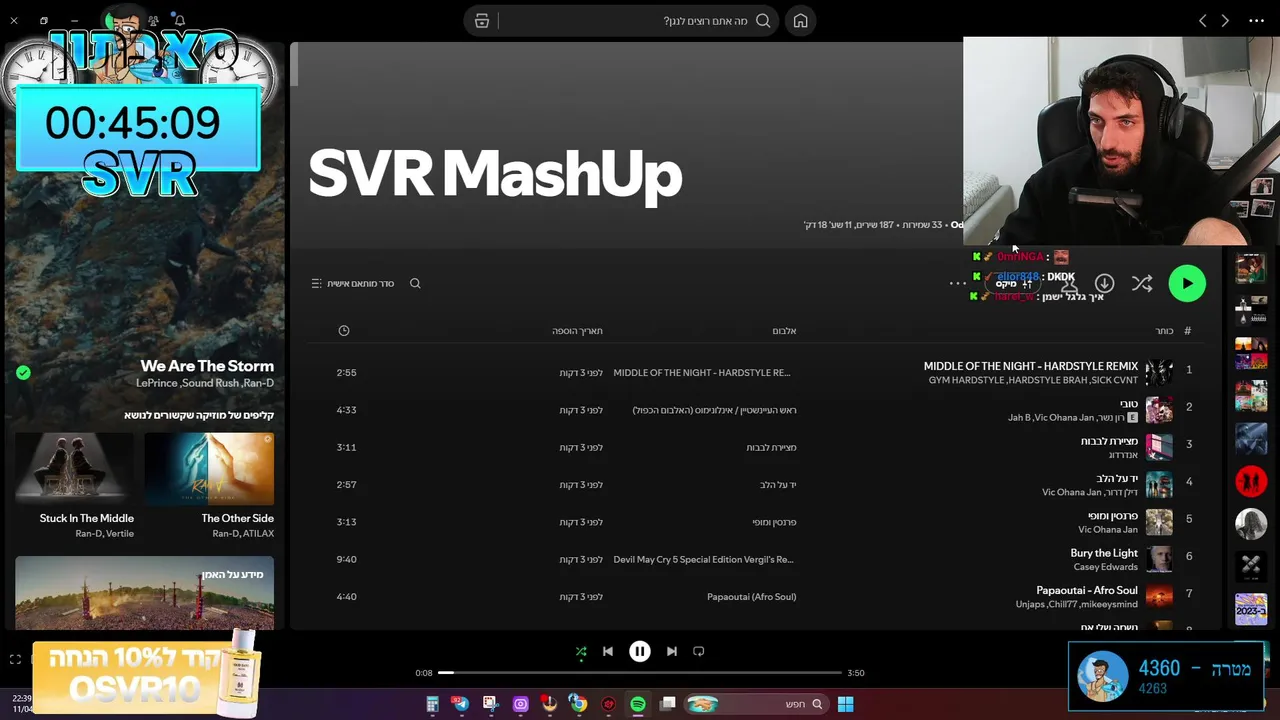Play the SVR MashUp playlist
The width and height of the screenshot is (1280, 720).
[x=1187, y=283]
